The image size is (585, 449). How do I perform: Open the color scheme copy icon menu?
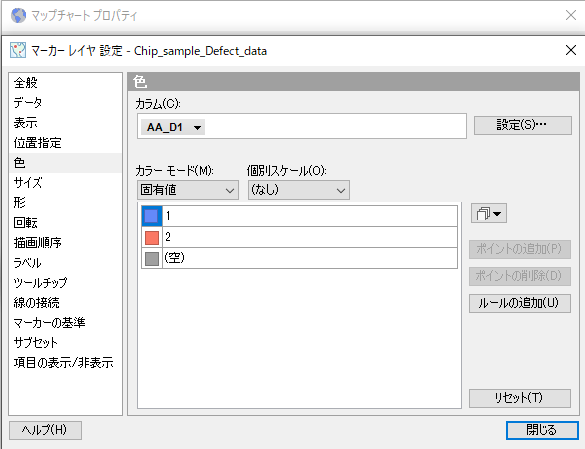point(489,213)
